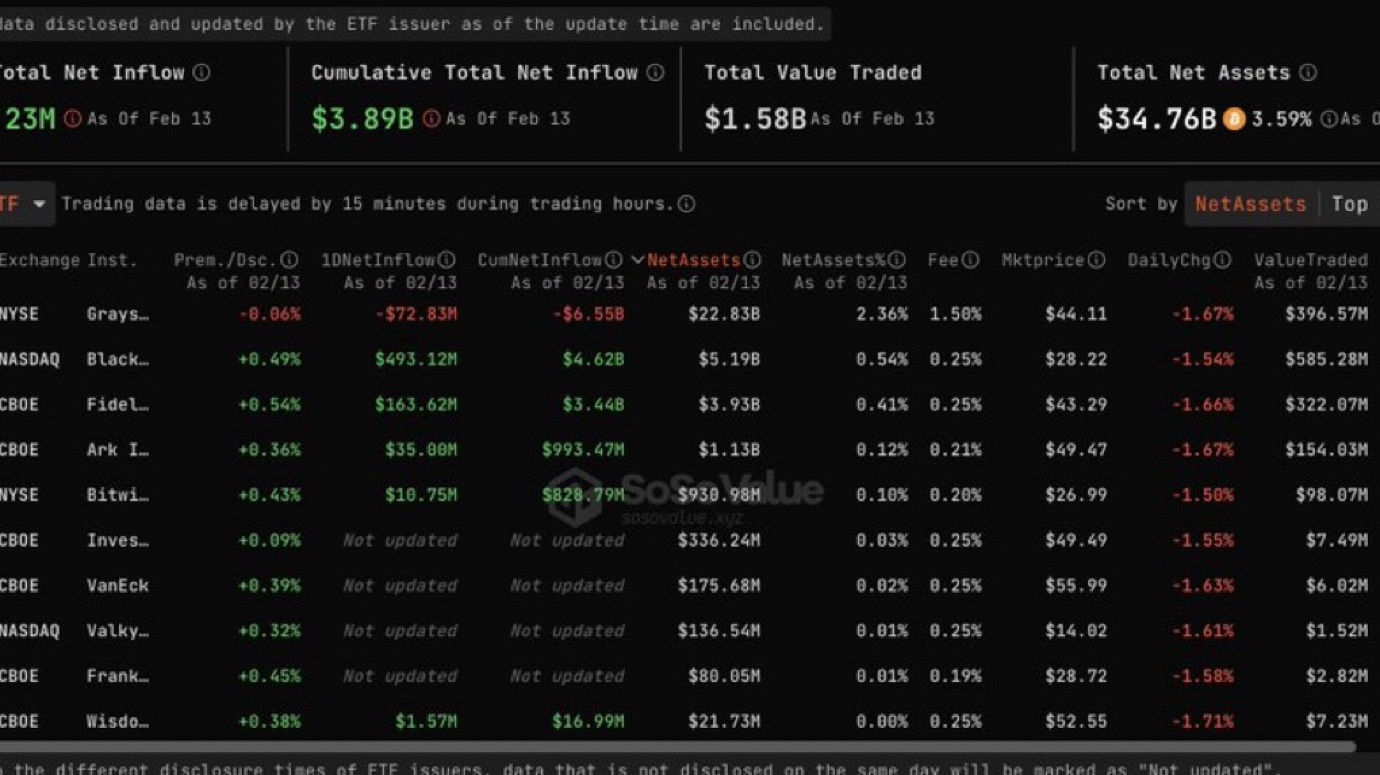
Task: Open the Grayscale ETF row
Action: point(117,314)
